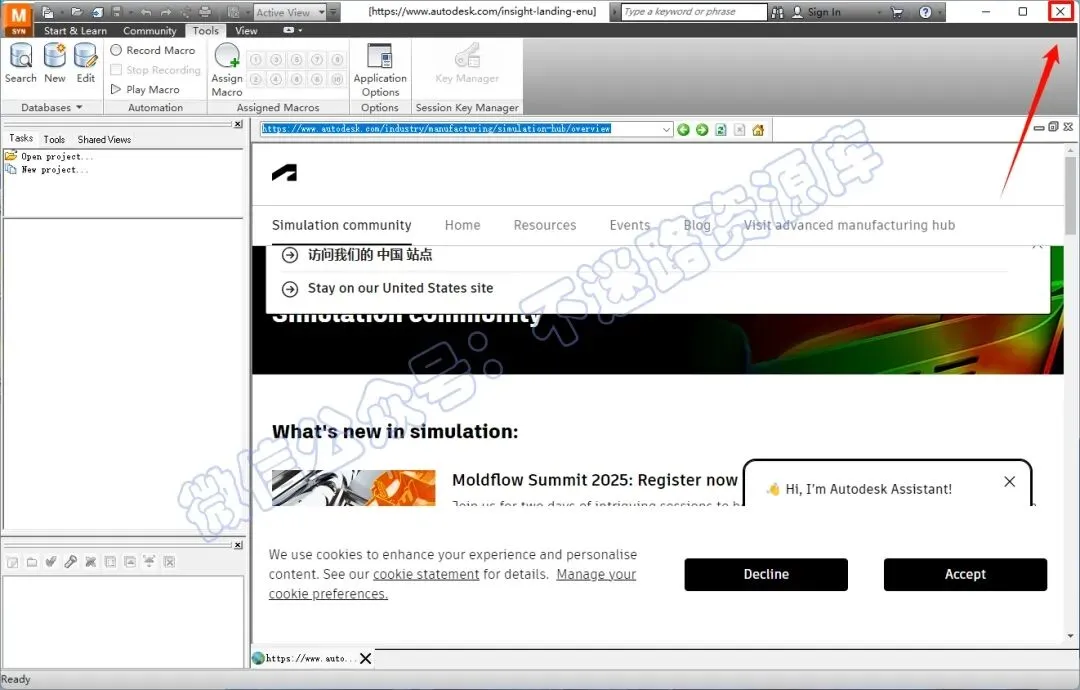
Task: Run Play Macro
Action: click(145, 90)
